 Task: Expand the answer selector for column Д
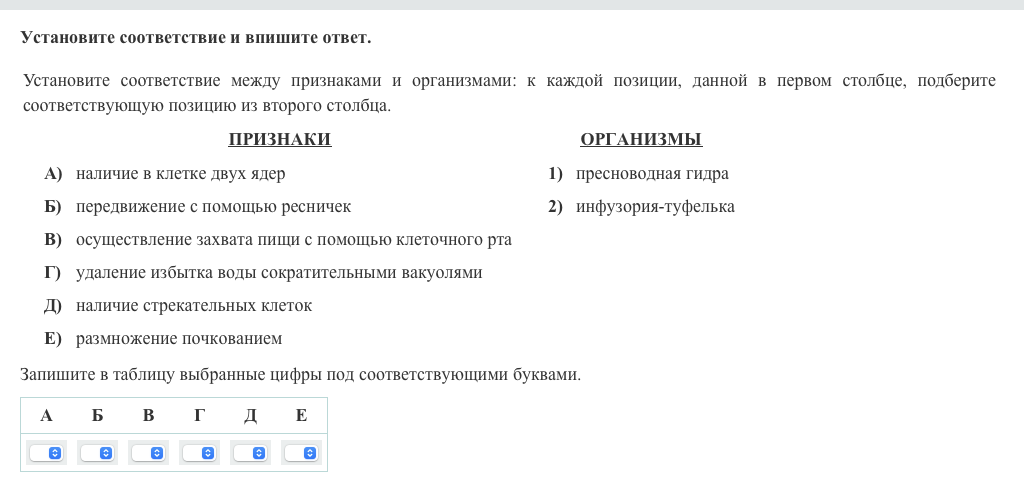tap(250, 453)
